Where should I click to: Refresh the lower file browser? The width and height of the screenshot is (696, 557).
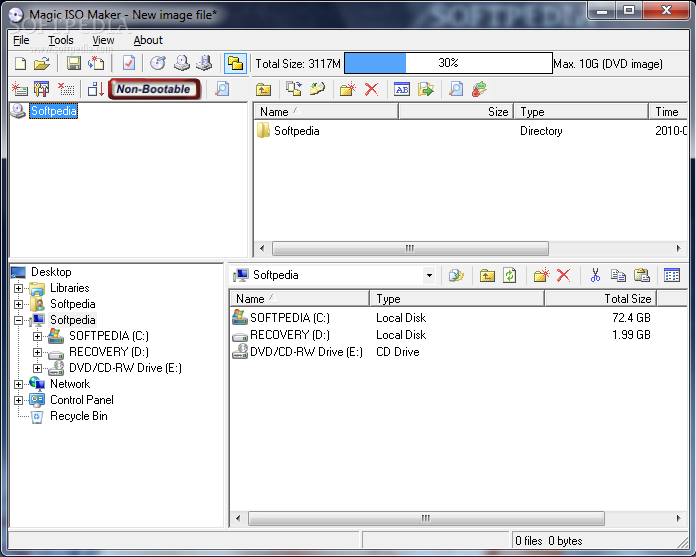pyautogui.click(x=510, y=276)
